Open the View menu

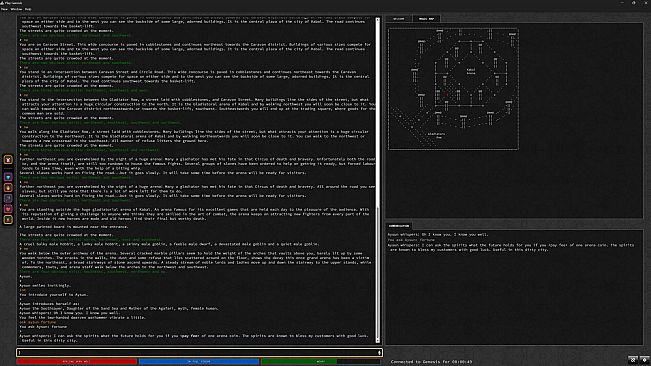4,9
